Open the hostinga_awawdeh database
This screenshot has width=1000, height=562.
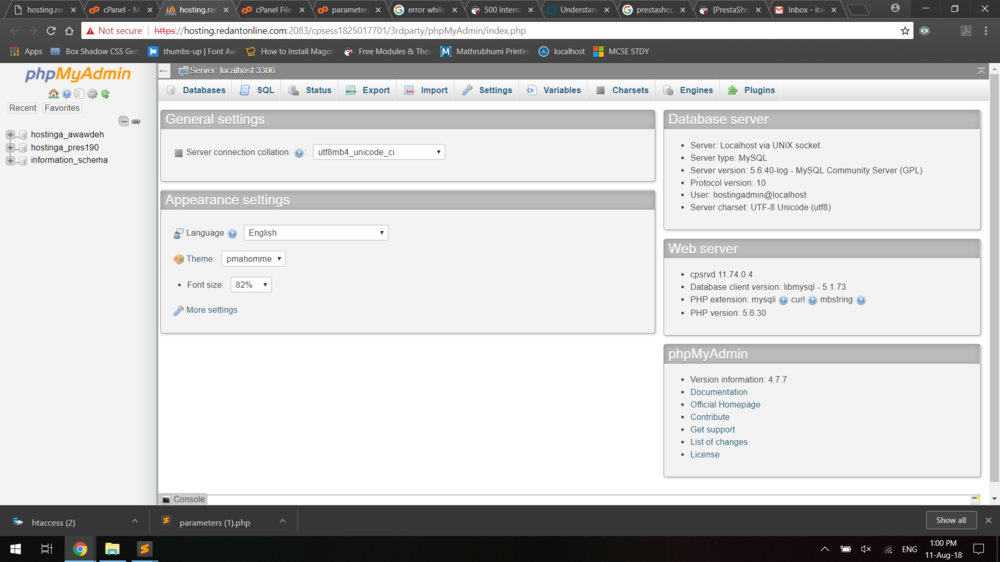click(67, 135)
